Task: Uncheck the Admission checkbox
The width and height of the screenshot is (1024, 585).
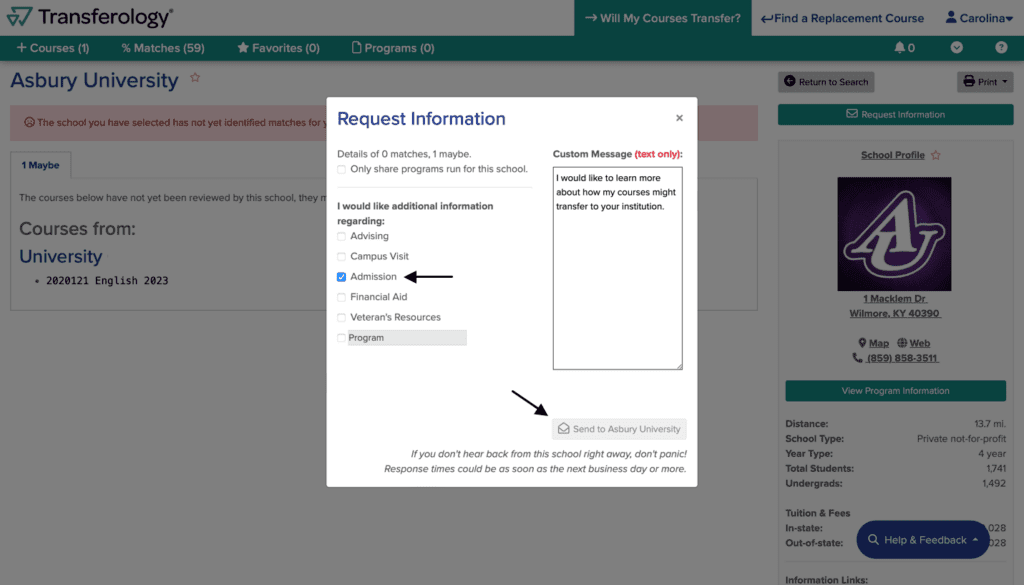Action: coord(342,277)
